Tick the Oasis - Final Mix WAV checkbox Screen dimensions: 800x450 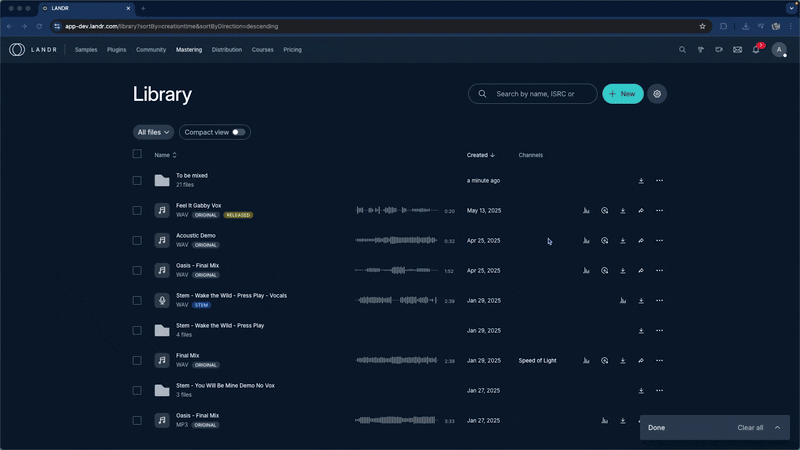[137, 270]
